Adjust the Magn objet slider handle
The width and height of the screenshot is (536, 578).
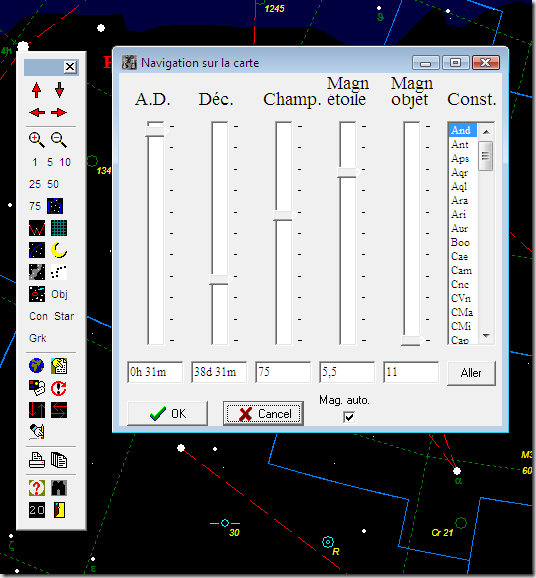pyautogui.click(x=412, y=340)
